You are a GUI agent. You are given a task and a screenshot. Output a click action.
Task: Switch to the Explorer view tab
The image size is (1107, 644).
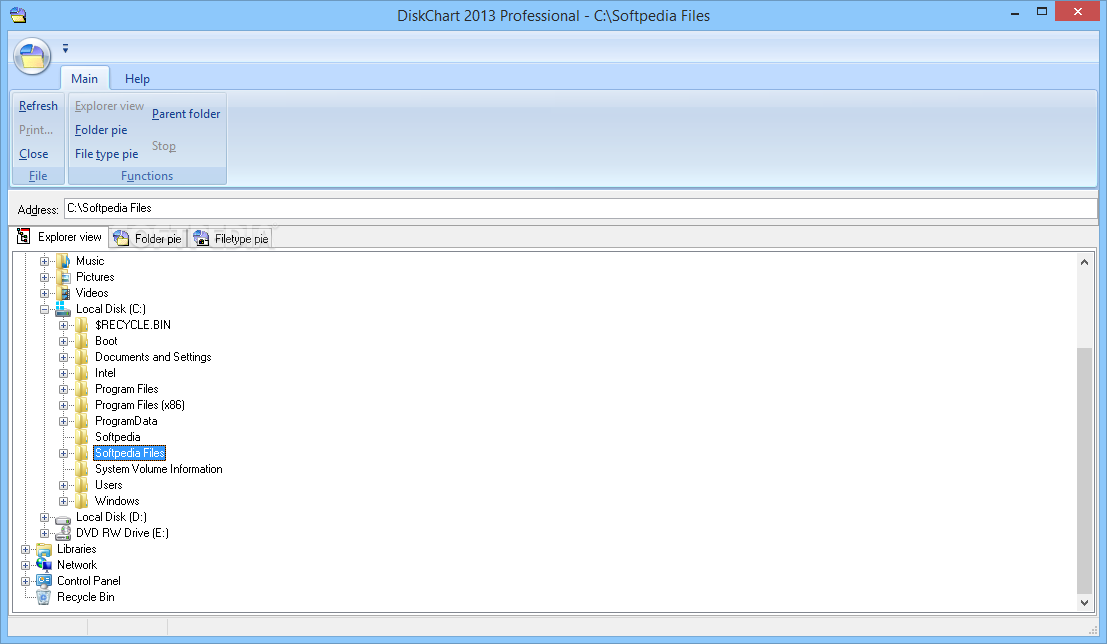(x=61, y=237)
